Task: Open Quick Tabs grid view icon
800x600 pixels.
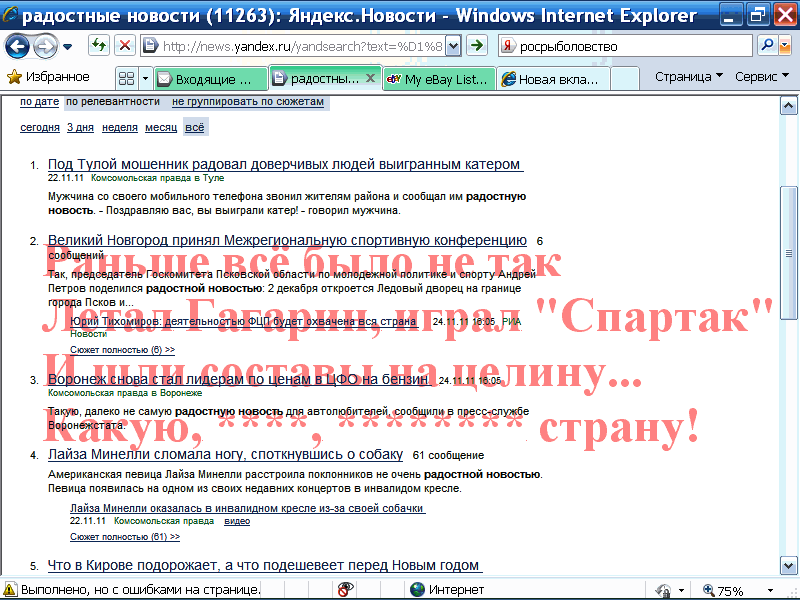Action: pyautogui.click(x=126, y=78)
